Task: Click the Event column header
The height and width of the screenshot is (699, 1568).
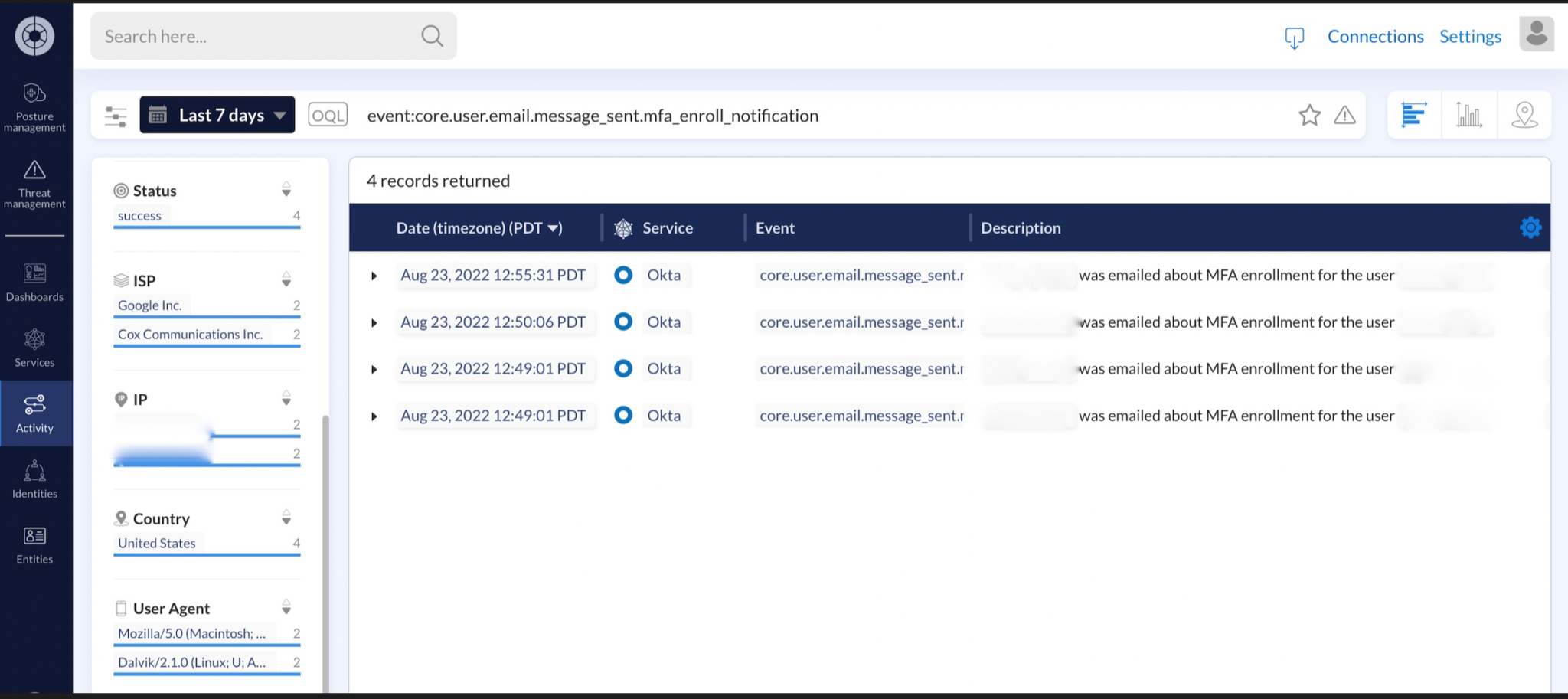Action: coord(775,228)
